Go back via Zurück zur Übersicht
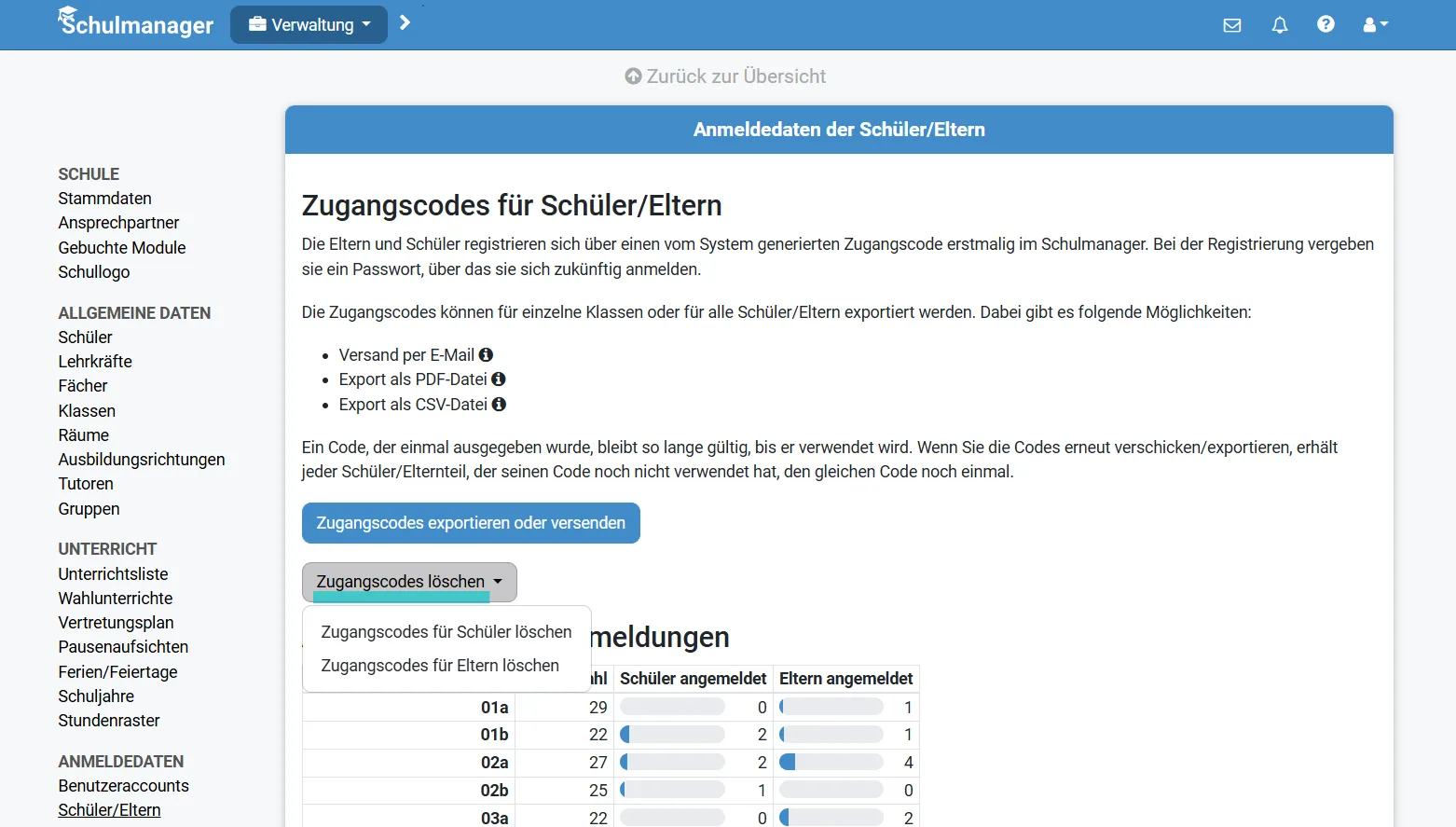1456x827 pixels. click(725, 76)
